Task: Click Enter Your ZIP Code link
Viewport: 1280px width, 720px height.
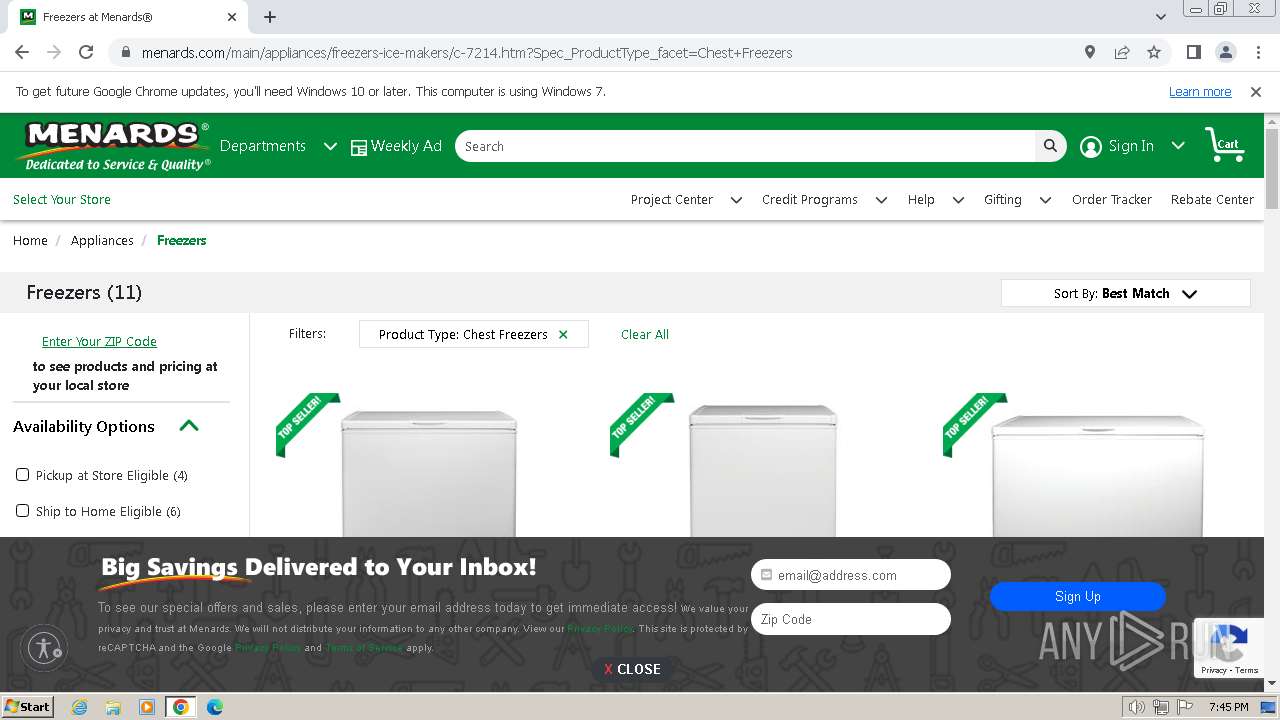Action: [x=99, y=342]
